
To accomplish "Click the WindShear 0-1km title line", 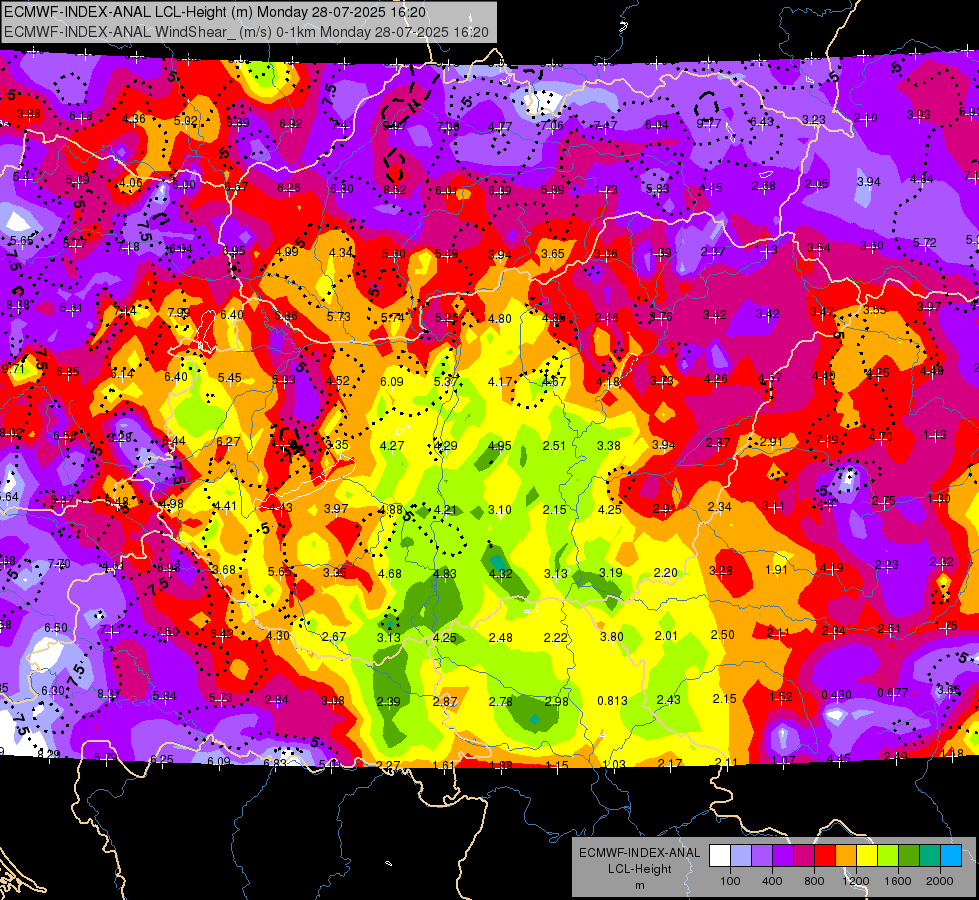I will pyautogui.click(x=247, y=32).
